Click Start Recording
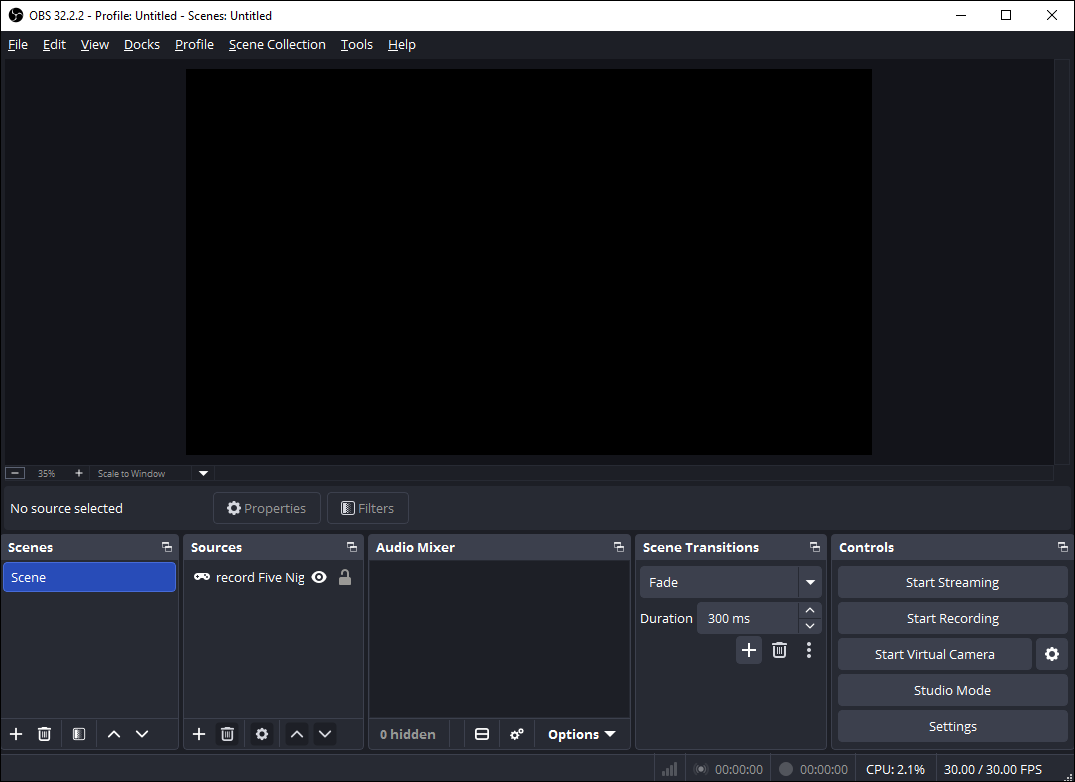The width and height of the screenshot is (1075, 782). click(x=952, y=618)
